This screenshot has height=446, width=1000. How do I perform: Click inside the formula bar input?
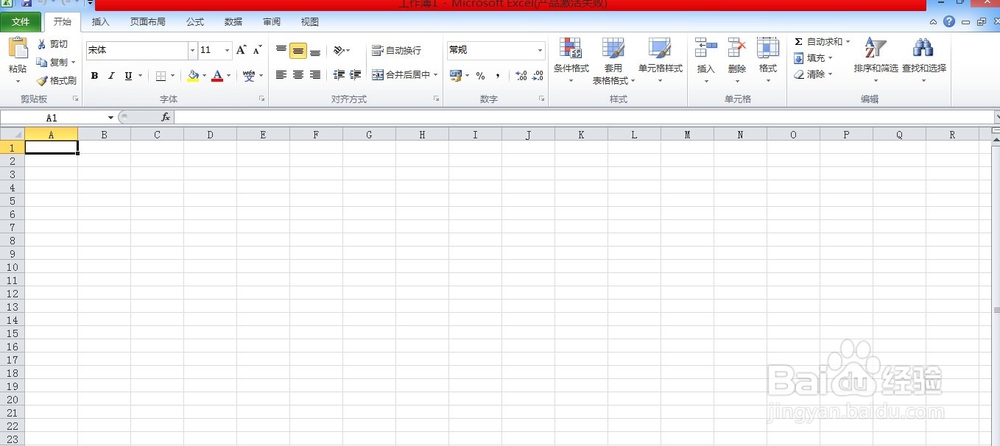[x=584, y=117]
